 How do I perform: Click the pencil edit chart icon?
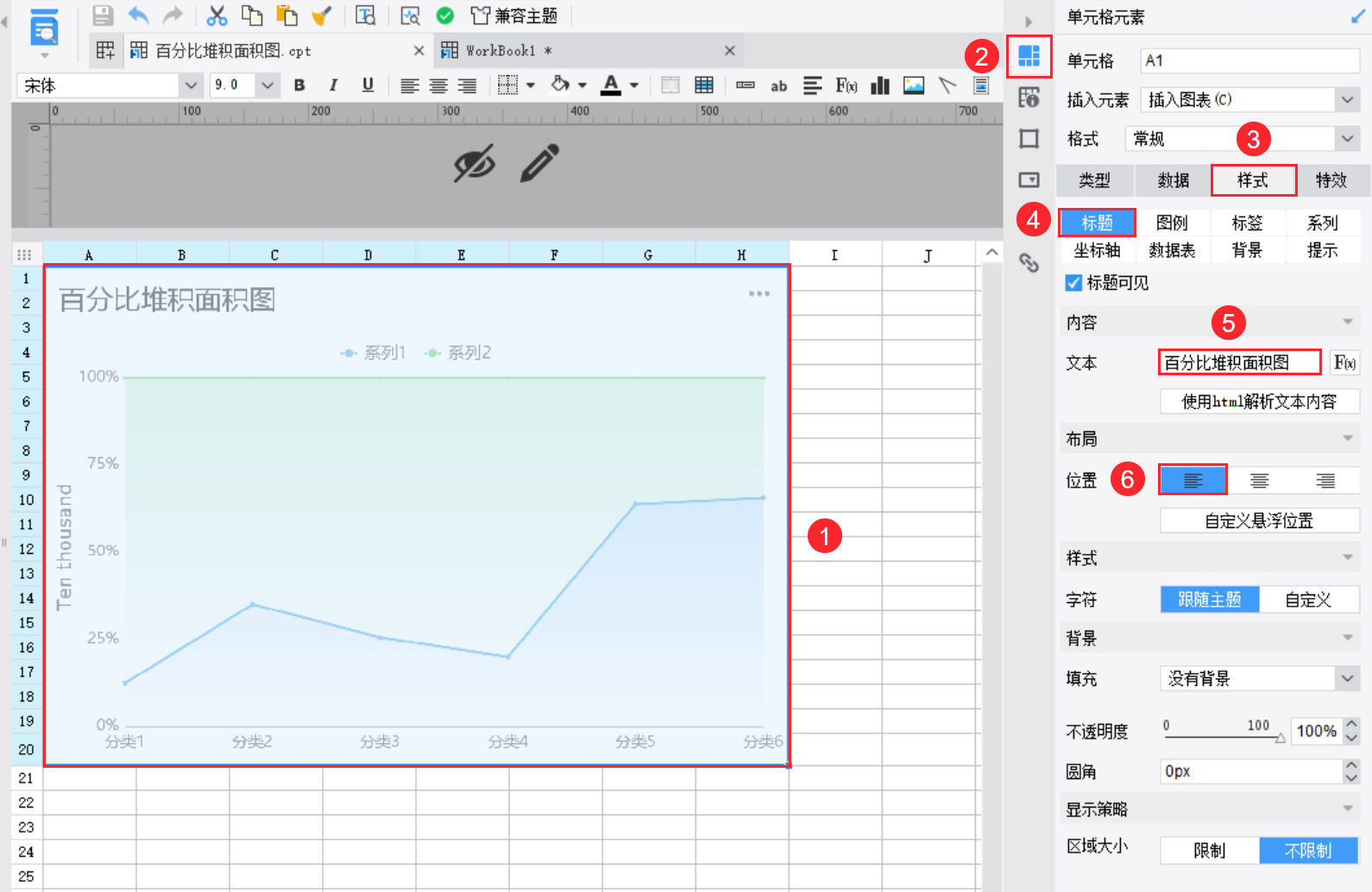[540, 163]
